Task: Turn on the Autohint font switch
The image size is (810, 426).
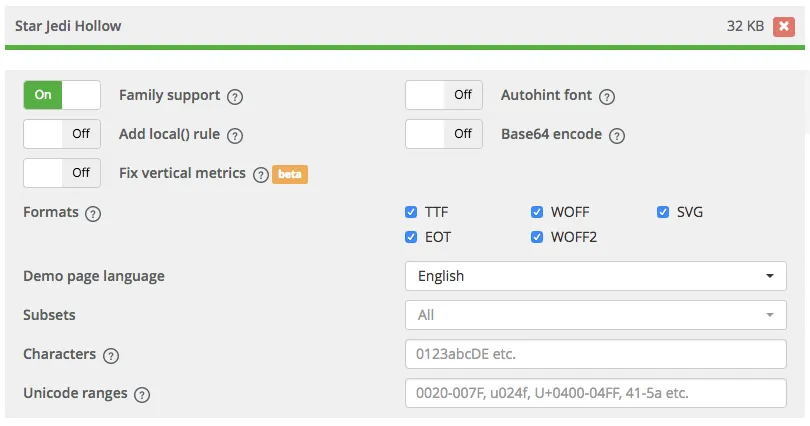Action: pos(444,95)
